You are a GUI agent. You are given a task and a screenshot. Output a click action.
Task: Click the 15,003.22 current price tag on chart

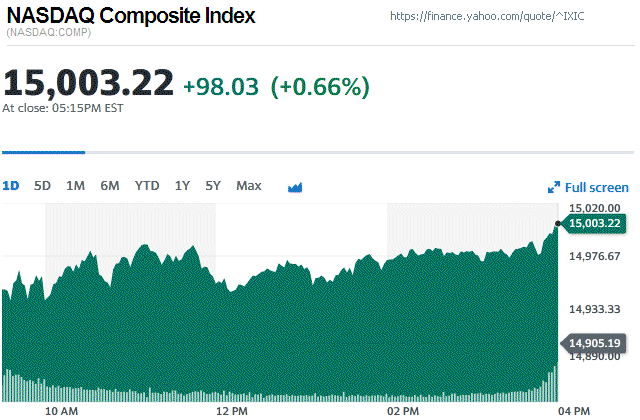click(594, 223)
